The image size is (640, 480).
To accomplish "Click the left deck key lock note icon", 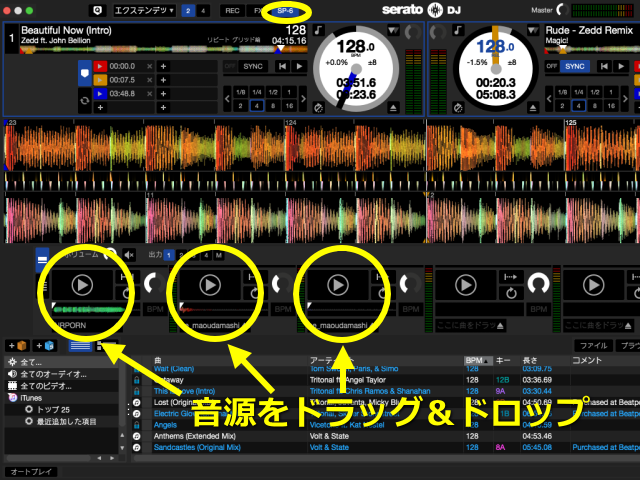I will (317, 31).
